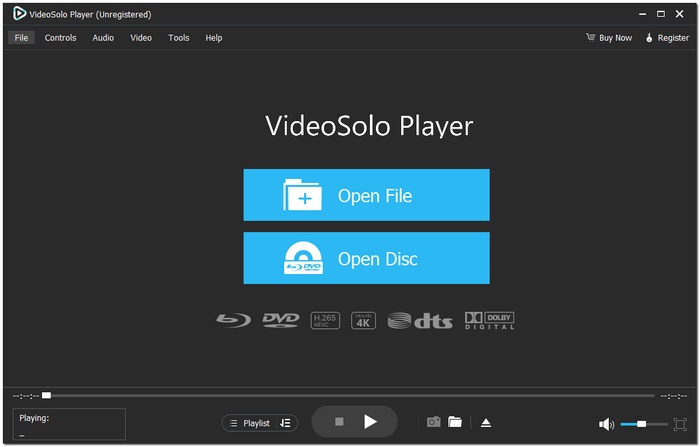The height and width of the screenshot is (447, 700).
Task: Click the playlist sort order icon
Action: [286, 423]
